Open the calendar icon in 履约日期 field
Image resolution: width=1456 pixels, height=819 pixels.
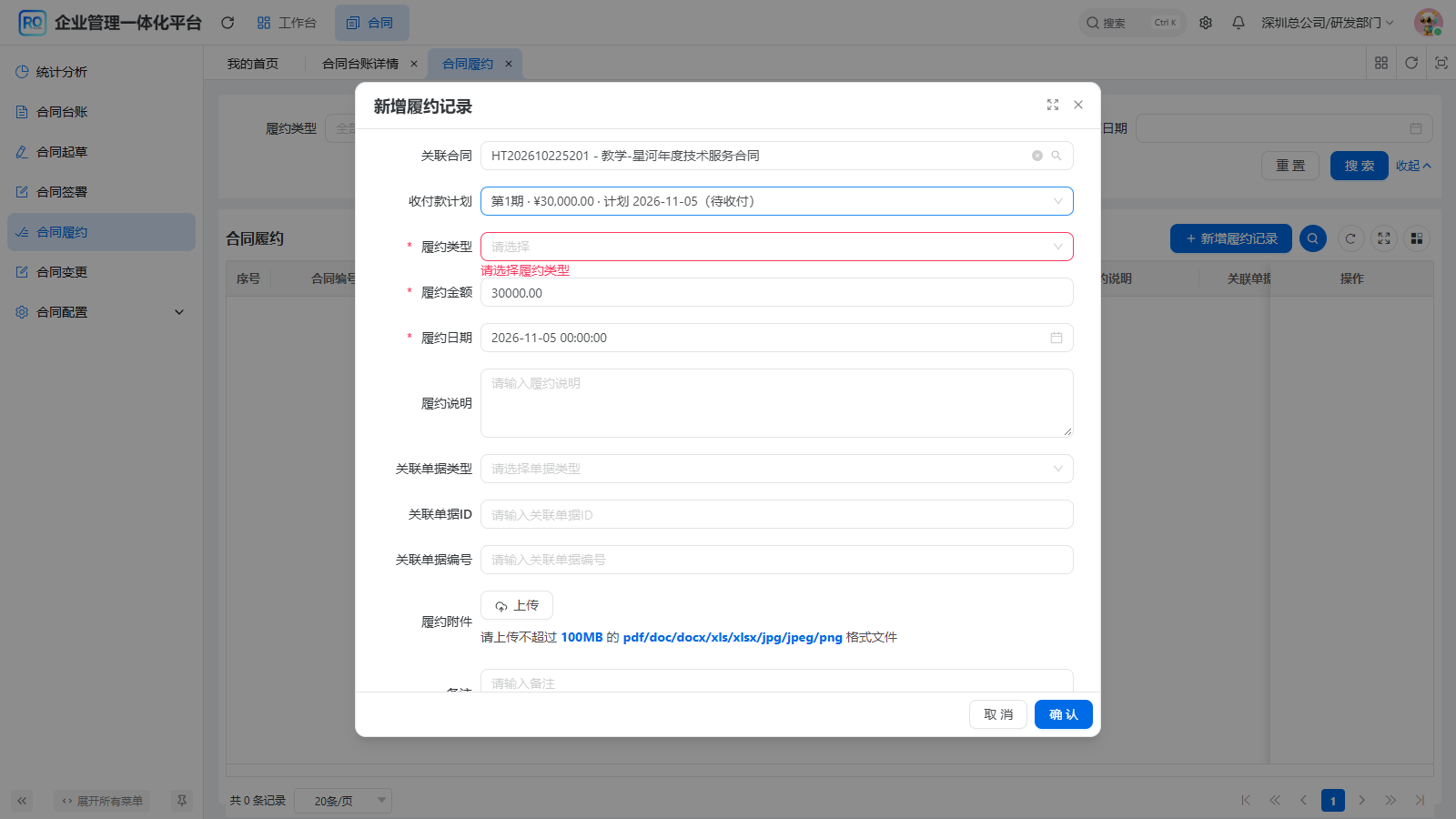[1057, 338]
